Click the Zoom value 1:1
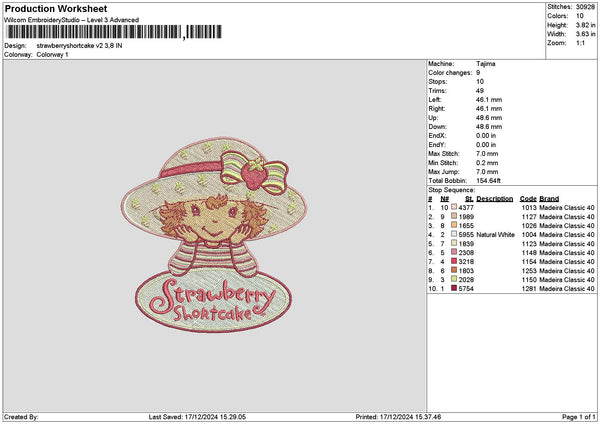This screenshot has width=600, height=424. point(580,43)
